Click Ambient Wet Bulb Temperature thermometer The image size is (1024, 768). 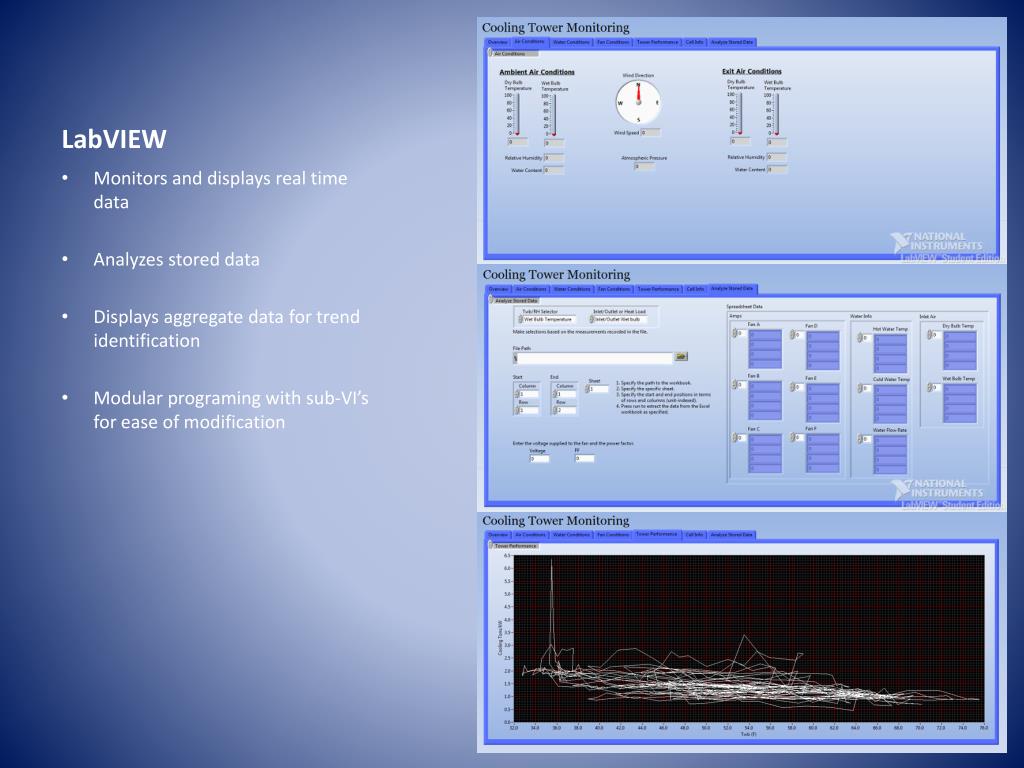click(554, 114)
